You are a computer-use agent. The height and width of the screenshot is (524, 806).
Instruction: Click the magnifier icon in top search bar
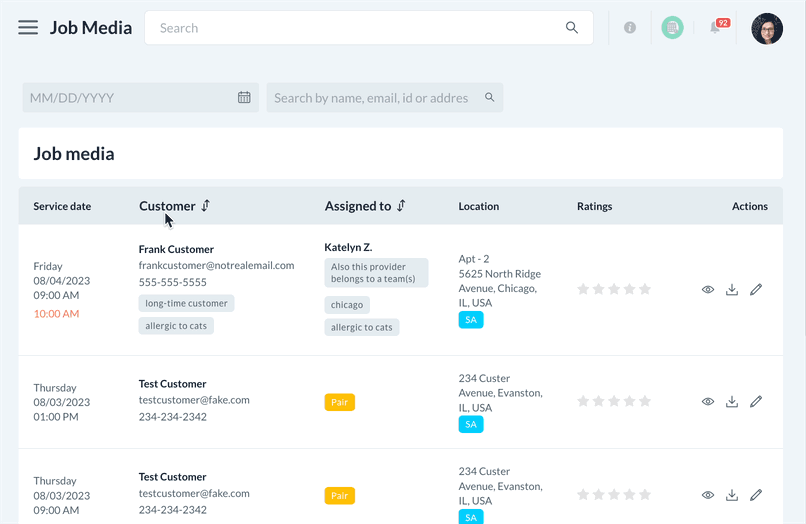572,28
